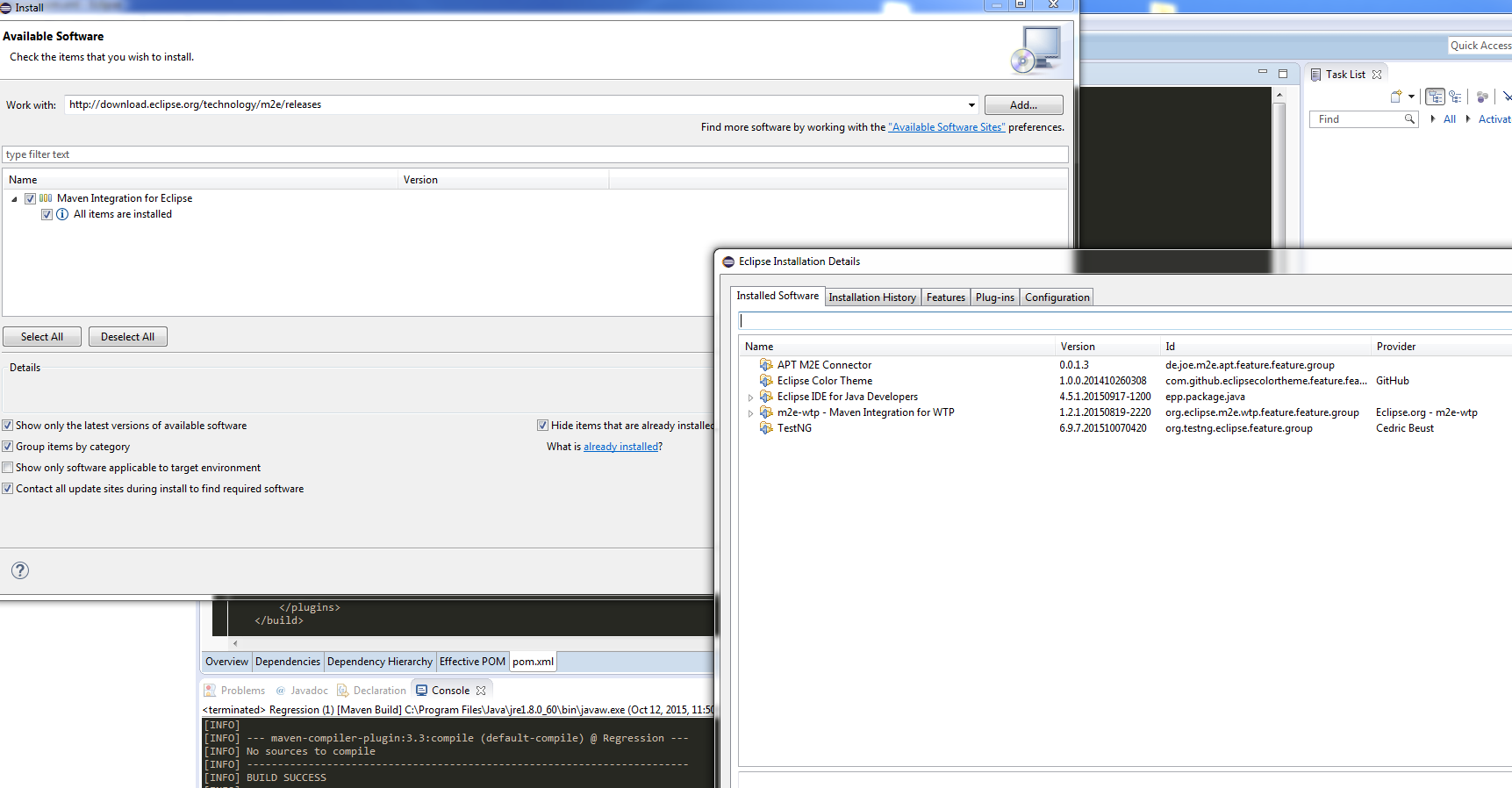Check the Maven Integration for Eclipse checkbox

point(30,198)
